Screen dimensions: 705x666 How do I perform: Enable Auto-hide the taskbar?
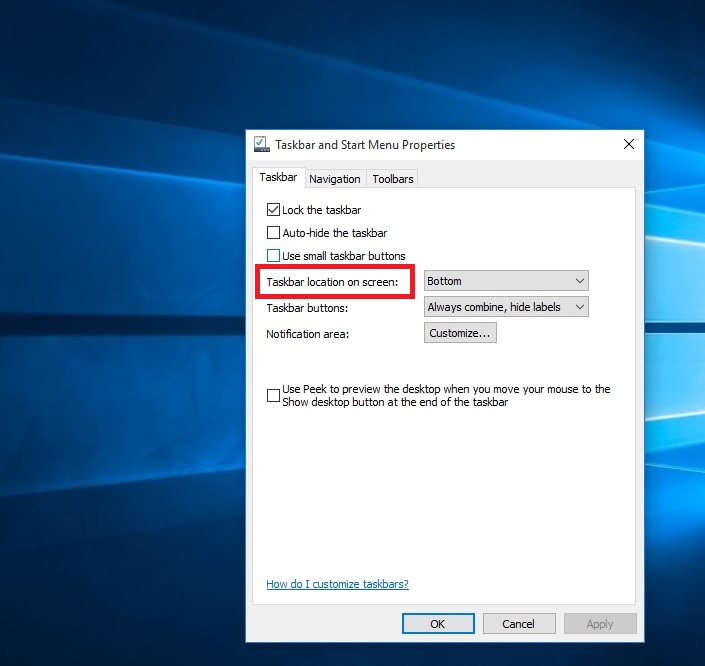[273, 233]
